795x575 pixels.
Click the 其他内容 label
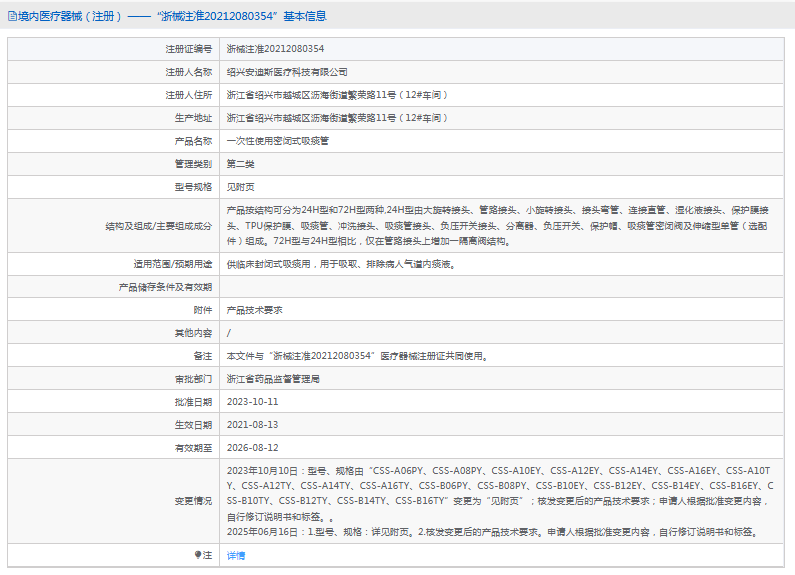click(x=193, y=333)
